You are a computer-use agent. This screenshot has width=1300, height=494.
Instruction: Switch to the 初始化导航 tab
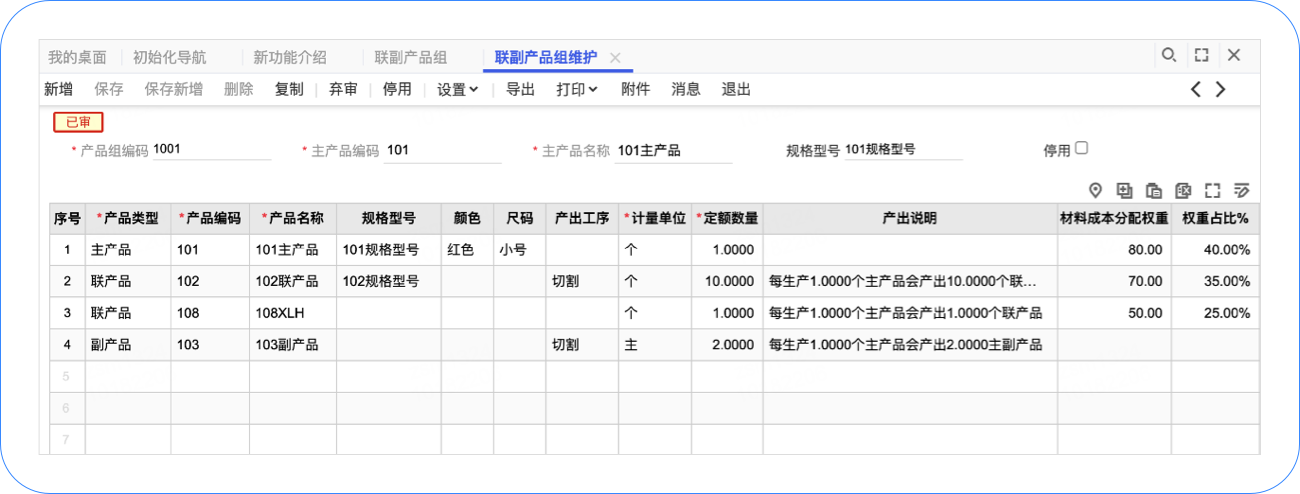[170, 57]
